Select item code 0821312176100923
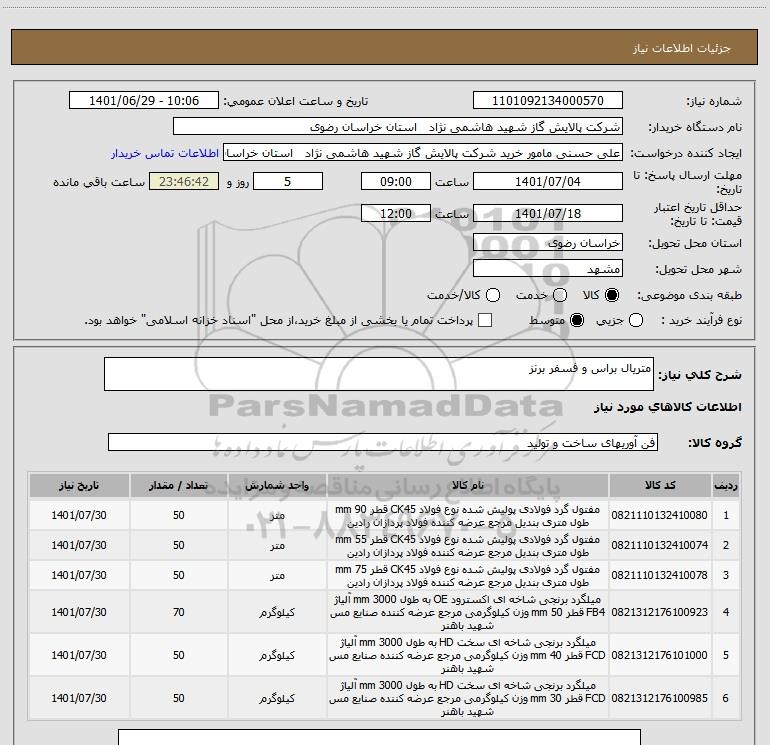 (x=660, y=612)
